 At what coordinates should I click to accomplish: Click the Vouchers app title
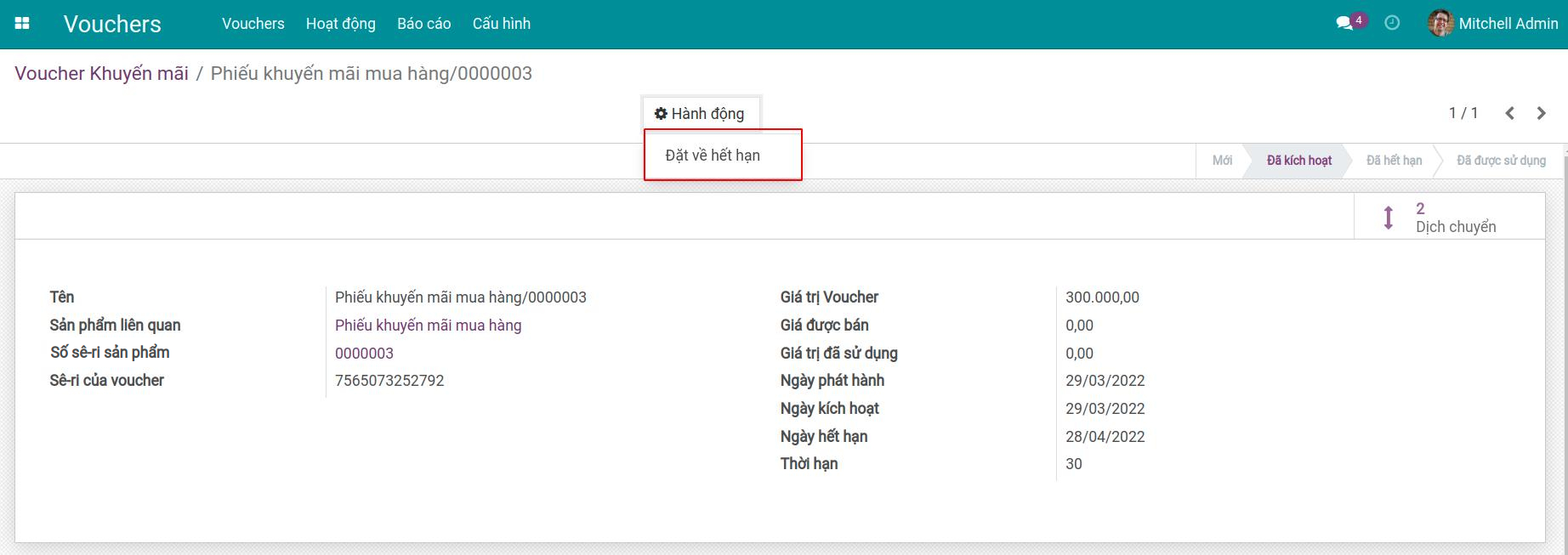point(112,24)
